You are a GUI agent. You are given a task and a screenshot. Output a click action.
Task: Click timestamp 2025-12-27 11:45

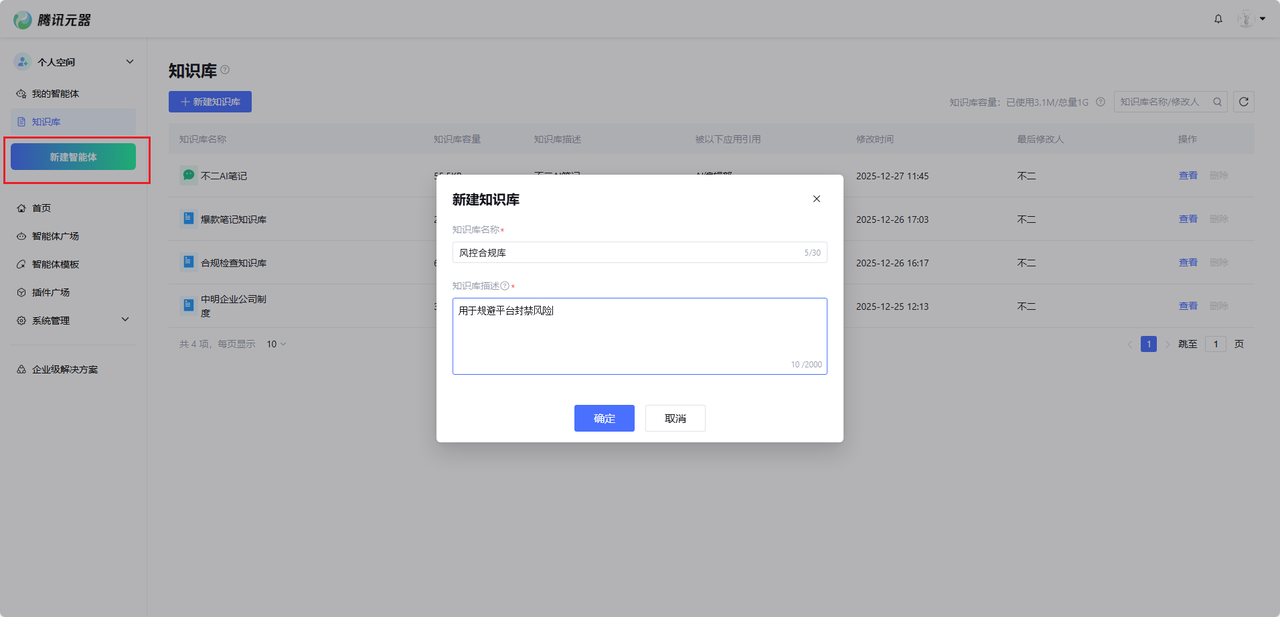tap(892, 176)
